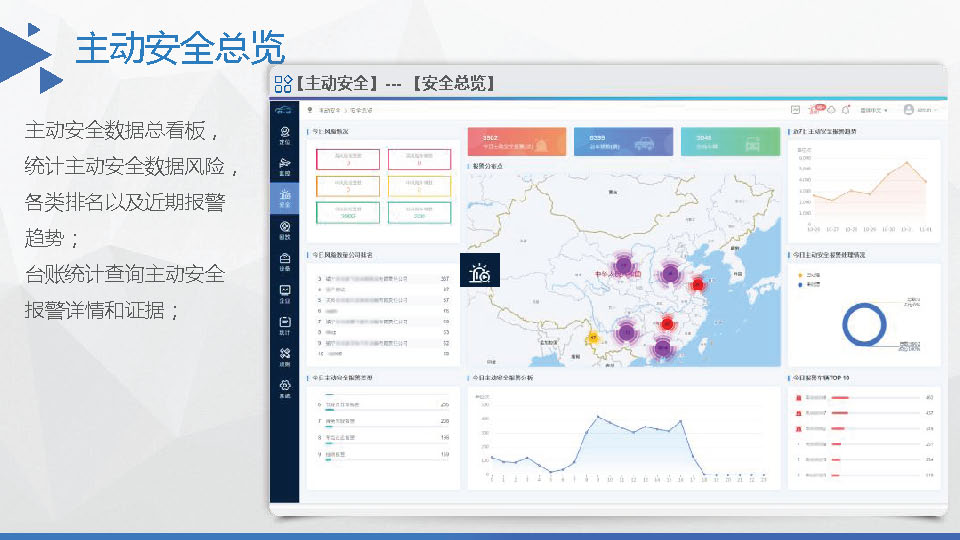Click the left orange-bordered risk box
This screenshot has width=960, height=540.
point(348,186)
